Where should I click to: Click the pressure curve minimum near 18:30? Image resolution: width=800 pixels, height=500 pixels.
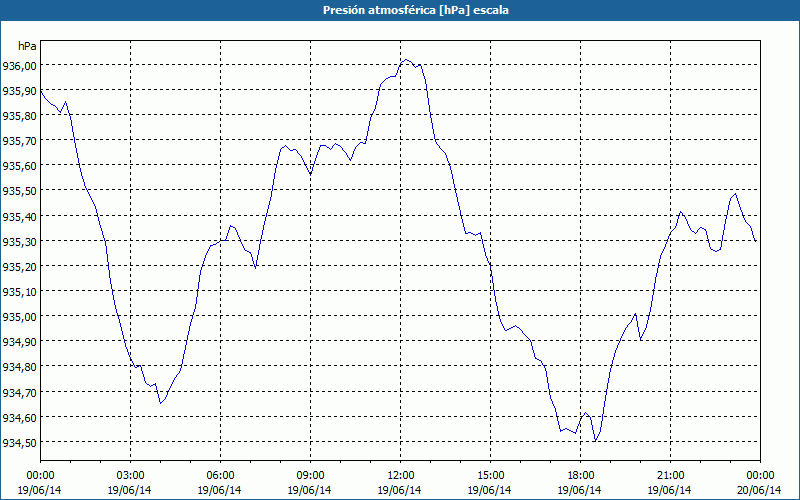[595, 441]
